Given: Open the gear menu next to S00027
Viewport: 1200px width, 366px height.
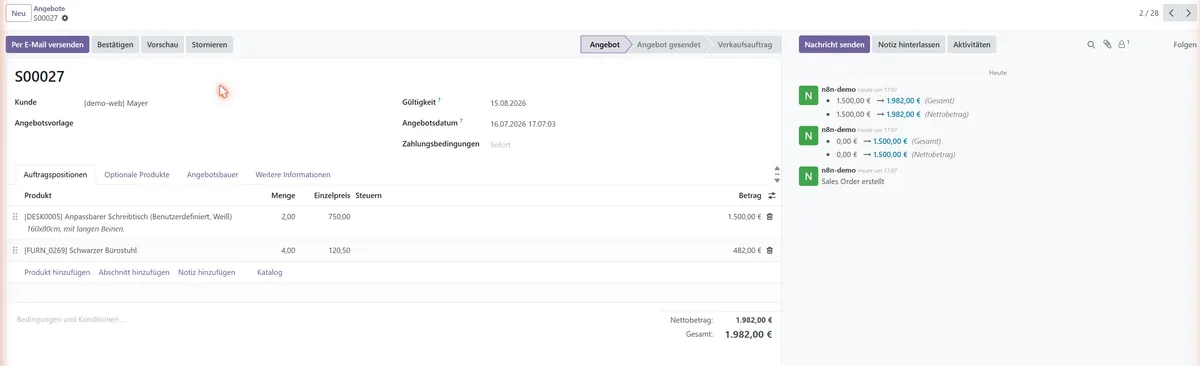Looking at the screenshot, I should [66, 18].
